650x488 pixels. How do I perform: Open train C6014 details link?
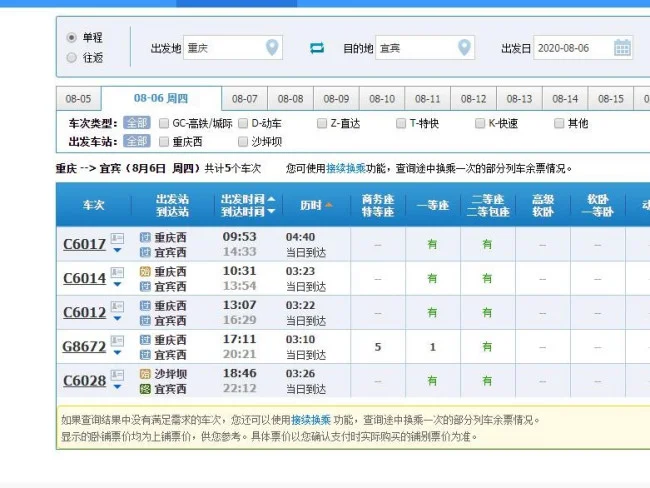tap(85, 278)
